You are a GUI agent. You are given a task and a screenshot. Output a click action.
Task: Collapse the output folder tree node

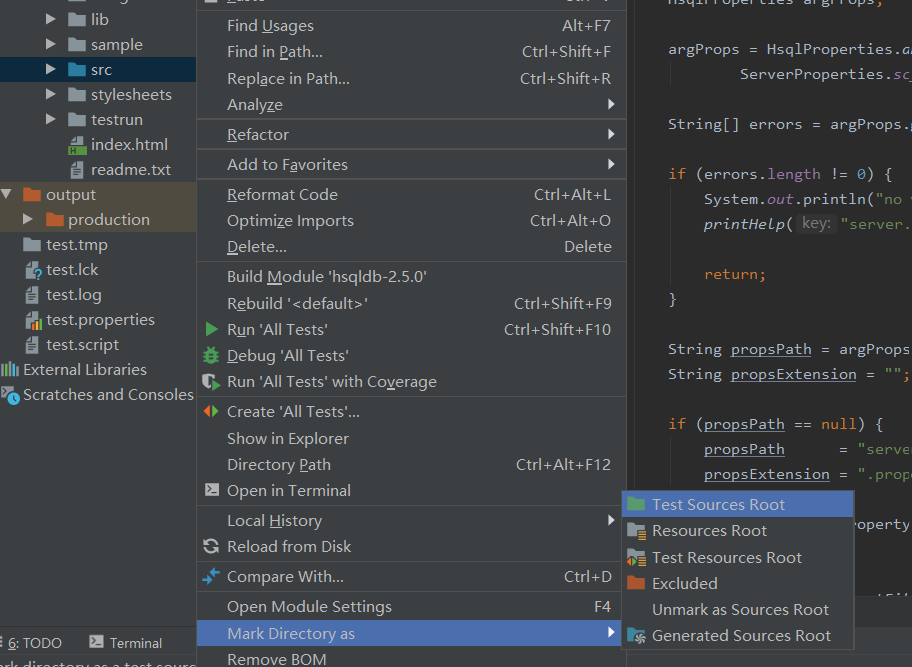click(6, 194)
